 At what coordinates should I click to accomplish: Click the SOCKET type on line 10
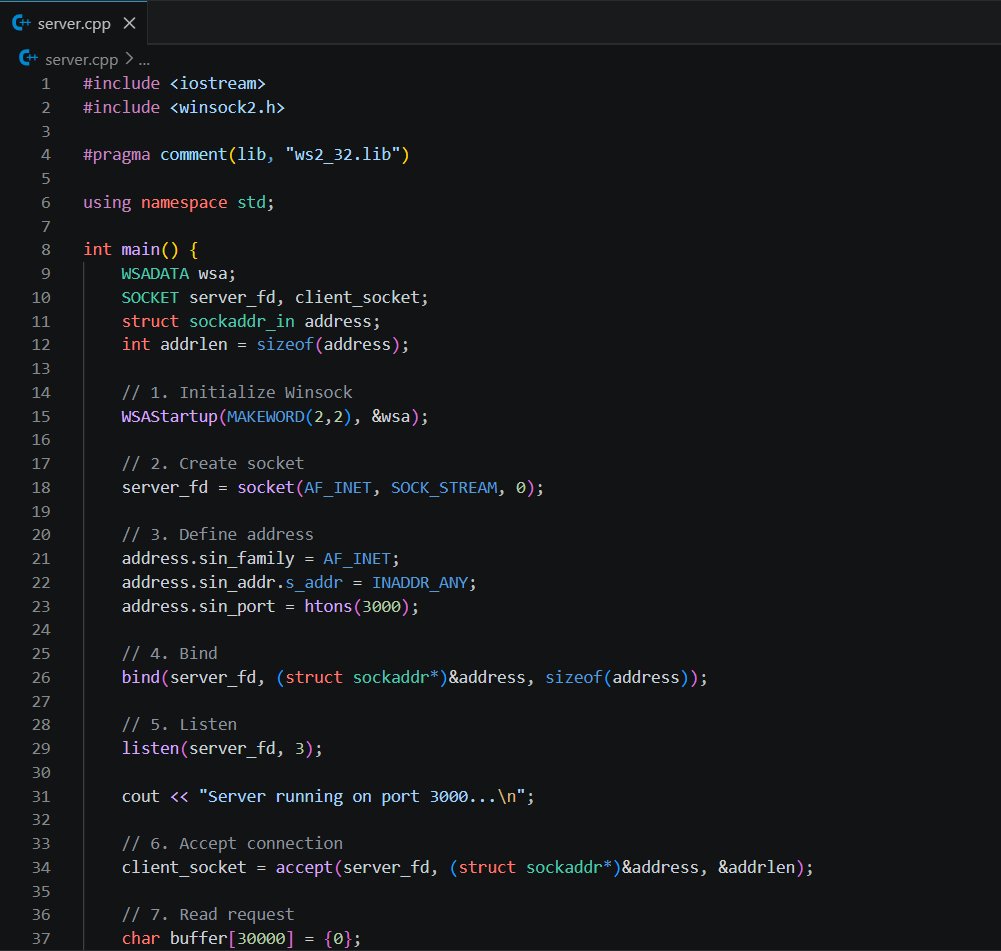150,297
